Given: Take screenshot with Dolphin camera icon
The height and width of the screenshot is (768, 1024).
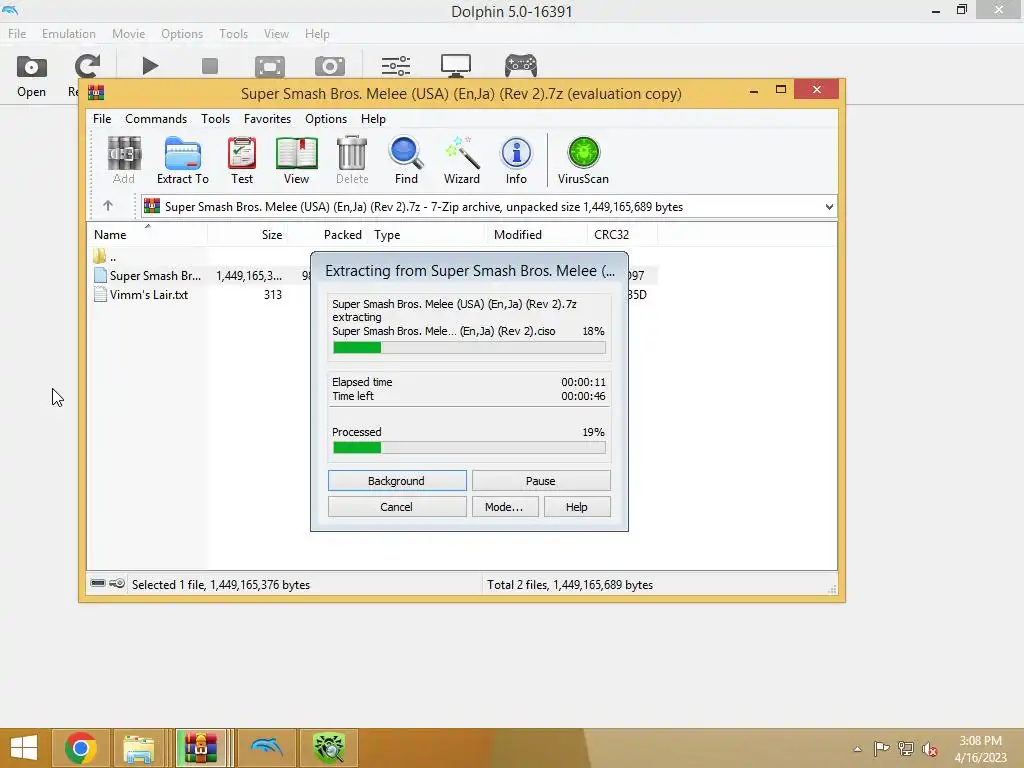Looking at the screenshot, I should [330, 66].
